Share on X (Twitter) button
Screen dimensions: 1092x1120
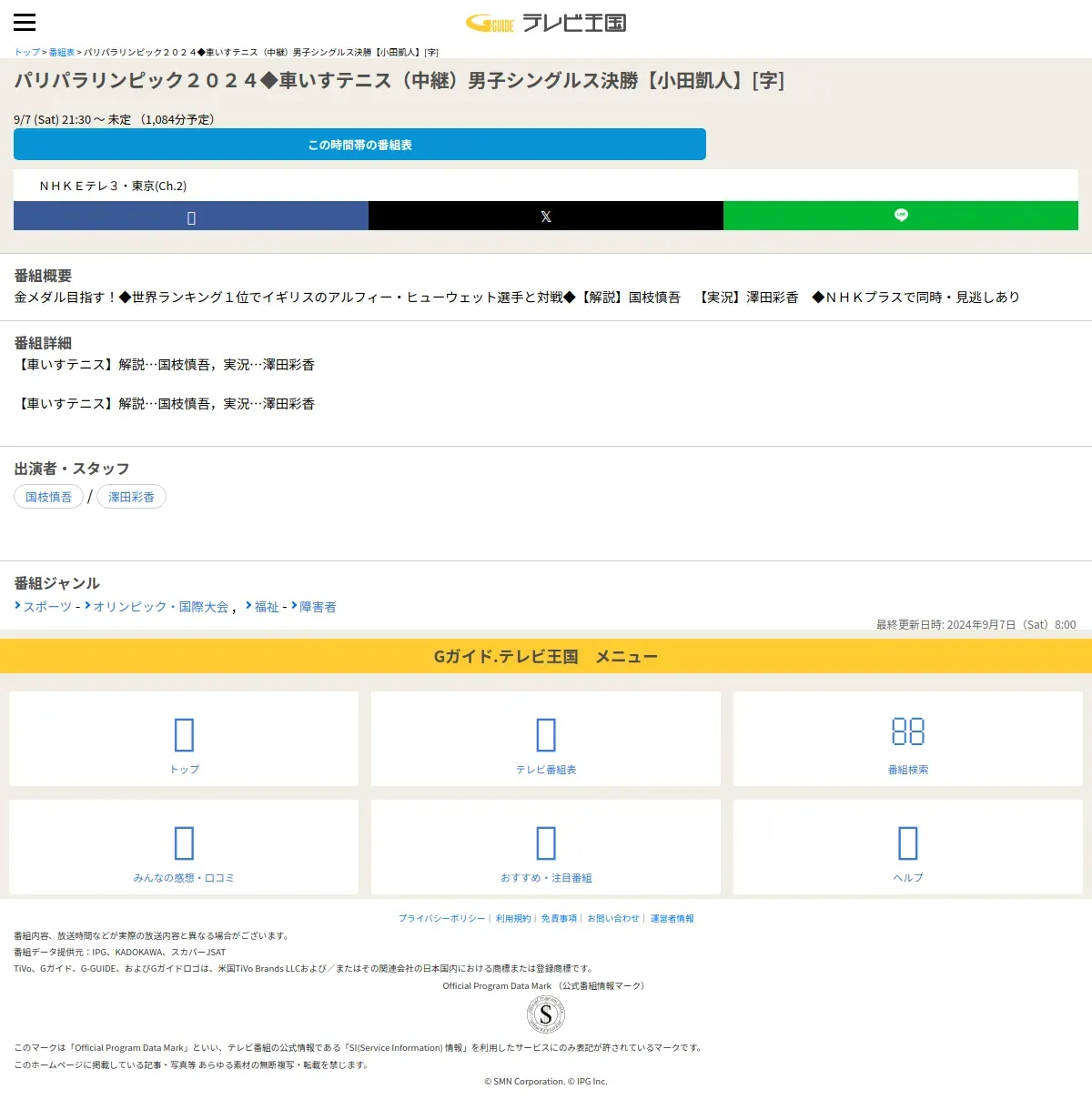click(x=546, y=216)
